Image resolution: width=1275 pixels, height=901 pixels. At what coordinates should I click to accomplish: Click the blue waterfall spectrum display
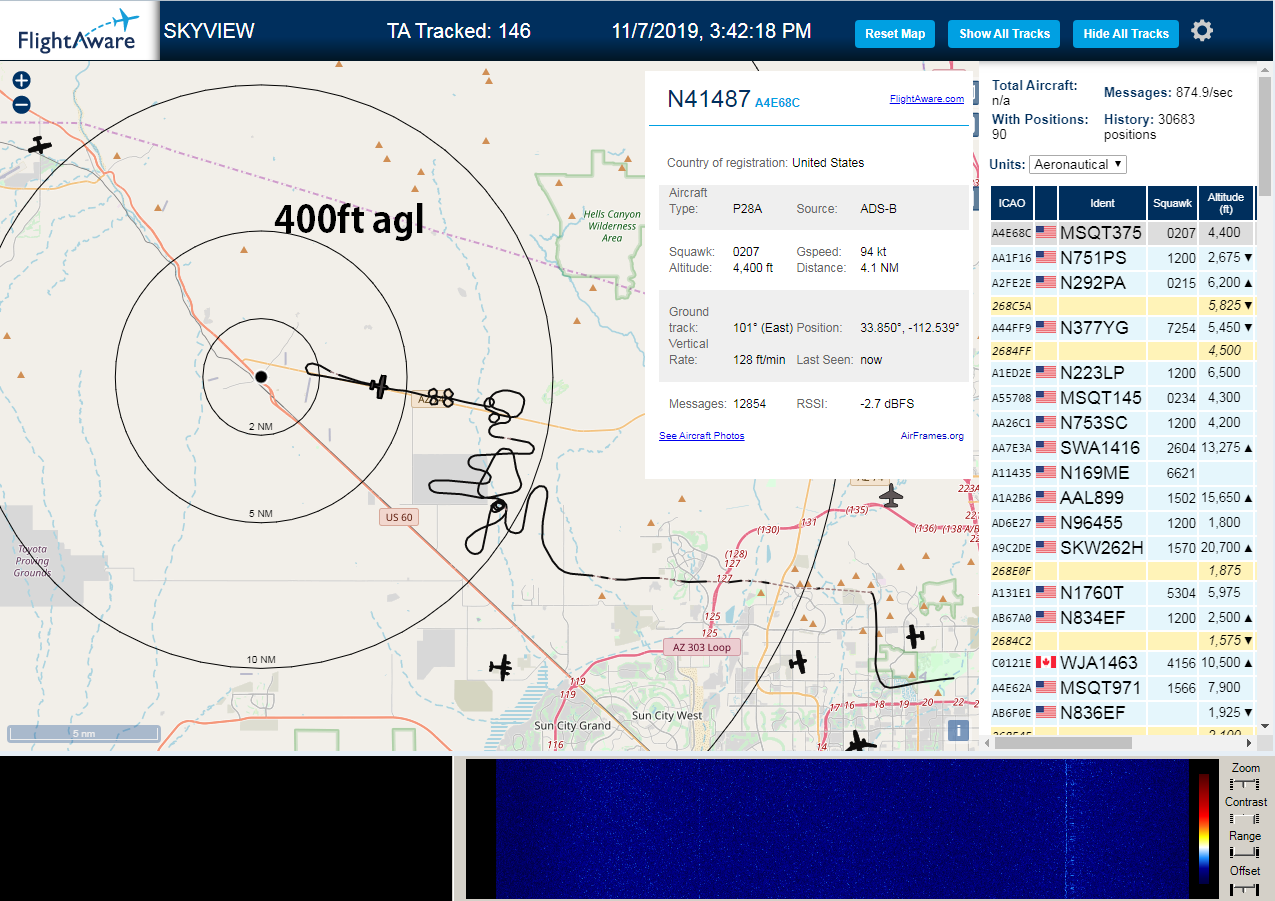(x=840, y=828)
